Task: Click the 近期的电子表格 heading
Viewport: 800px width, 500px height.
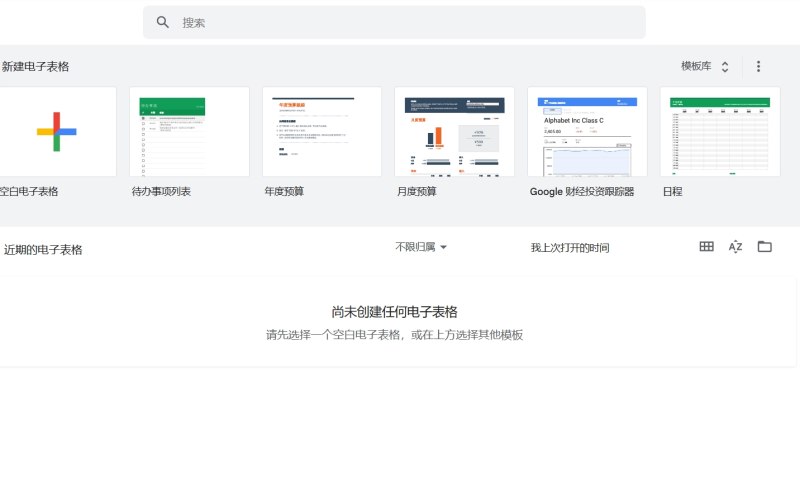Action: (43, 250)
